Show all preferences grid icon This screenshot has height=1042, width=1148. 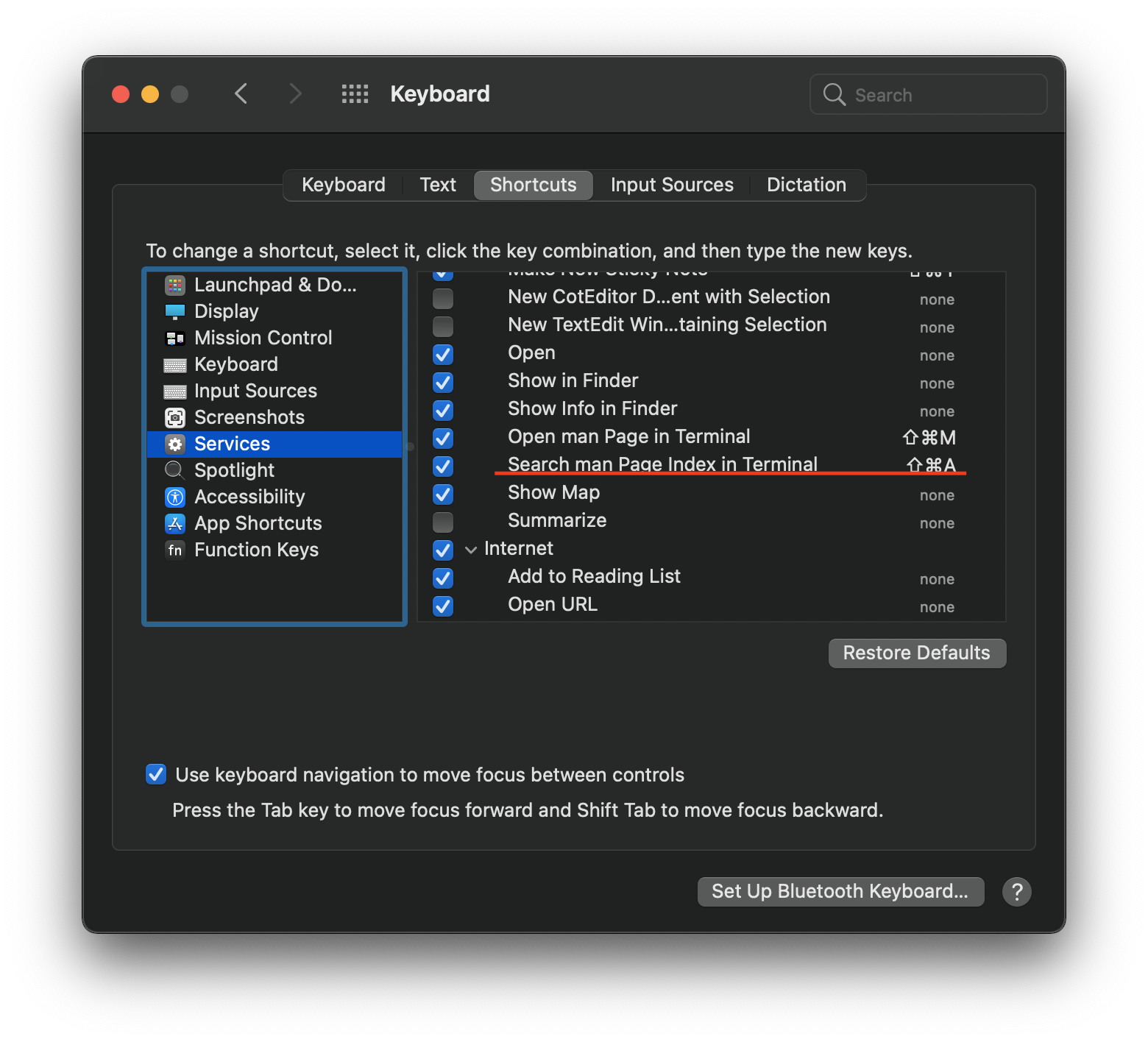pos(355,94)
